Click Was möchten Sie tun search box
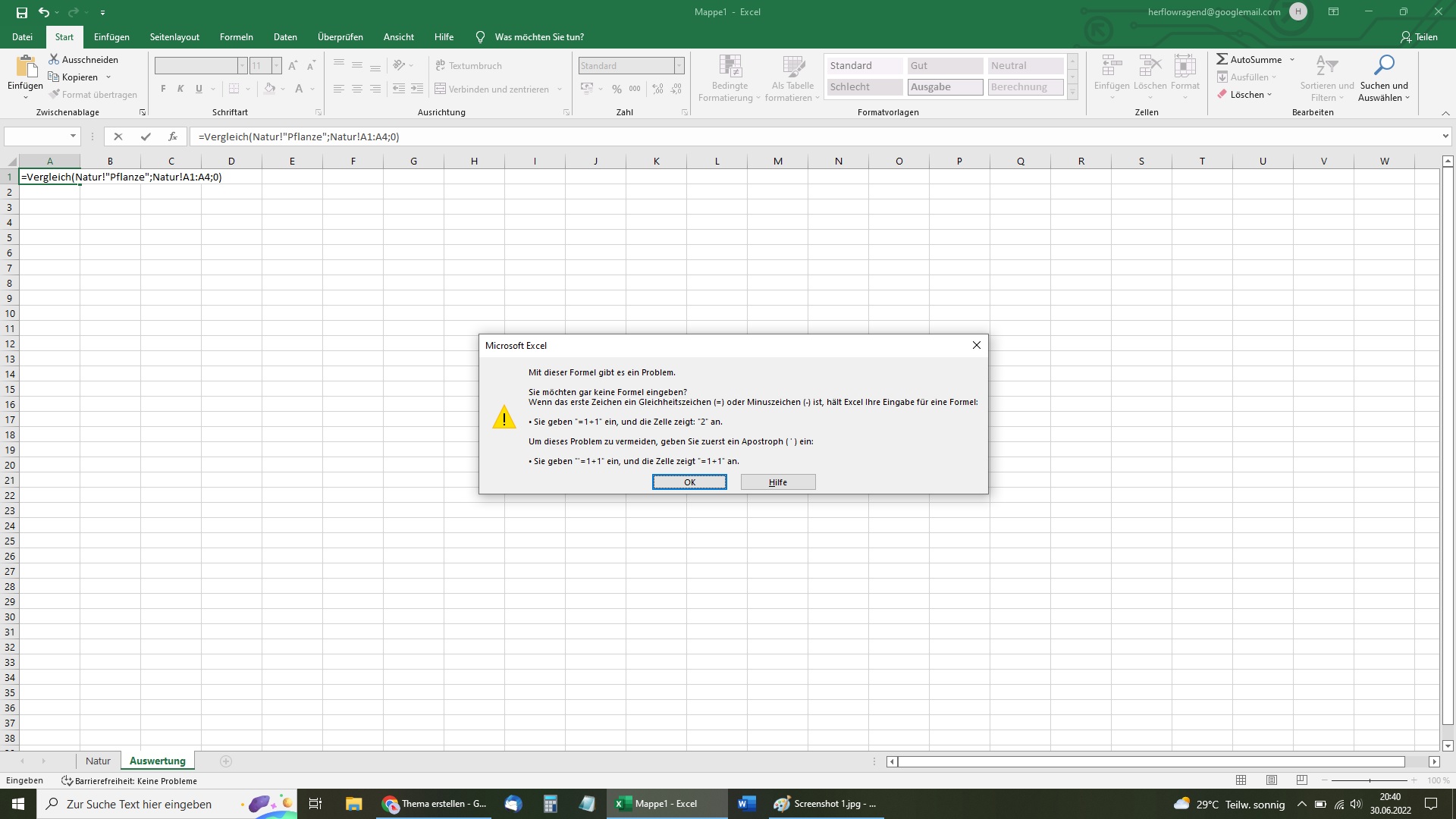The width and height of the screenshot is (1456, 819). pyautogui.click(x=538, y=36)
